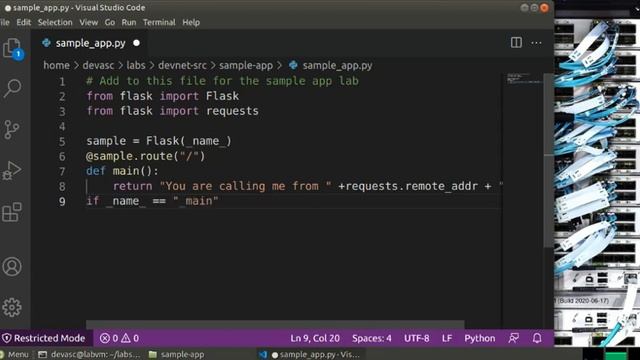Click 'devnet-src' in the breadcrumb

pos(182,65)
